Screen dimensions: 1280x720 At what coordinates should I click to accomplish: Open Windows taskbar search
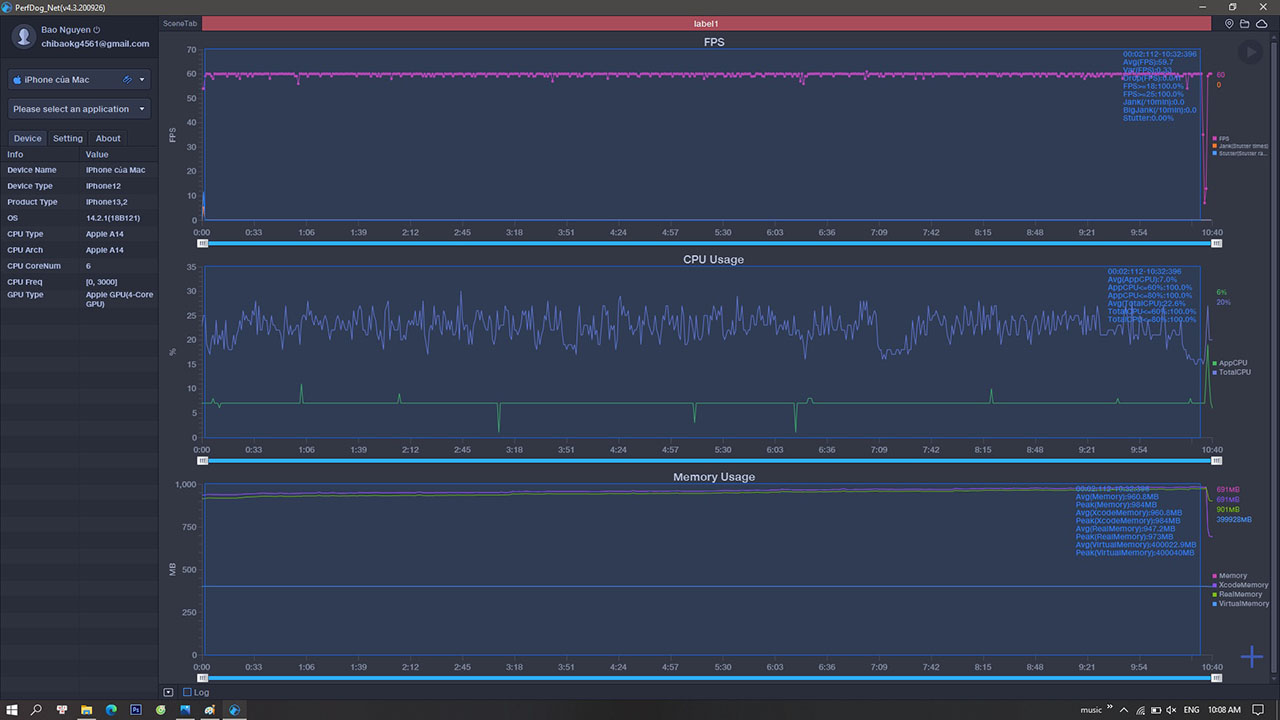click(36, 709)
